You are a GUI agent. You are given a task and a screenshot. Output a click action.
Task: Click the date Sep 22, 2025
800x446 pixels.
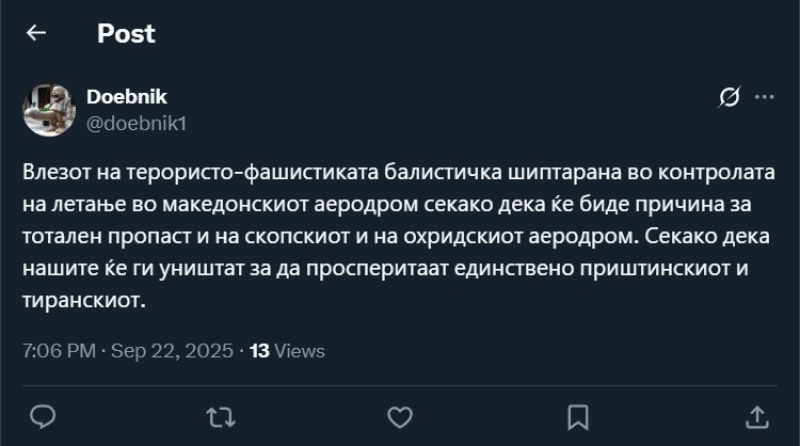pos(172,351)
